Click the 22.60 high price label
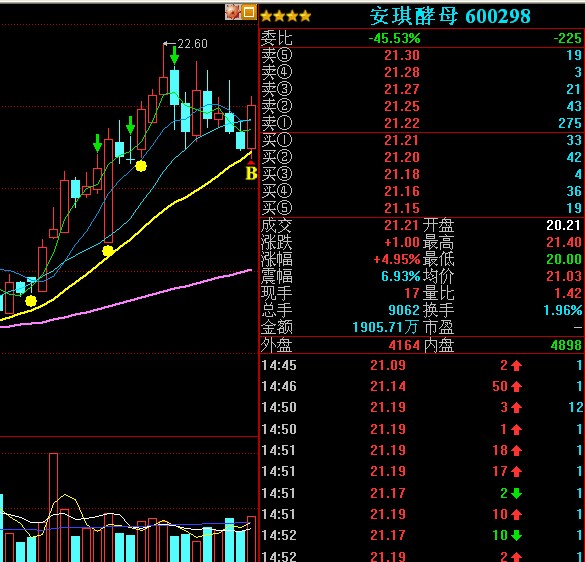 point(192,44)
